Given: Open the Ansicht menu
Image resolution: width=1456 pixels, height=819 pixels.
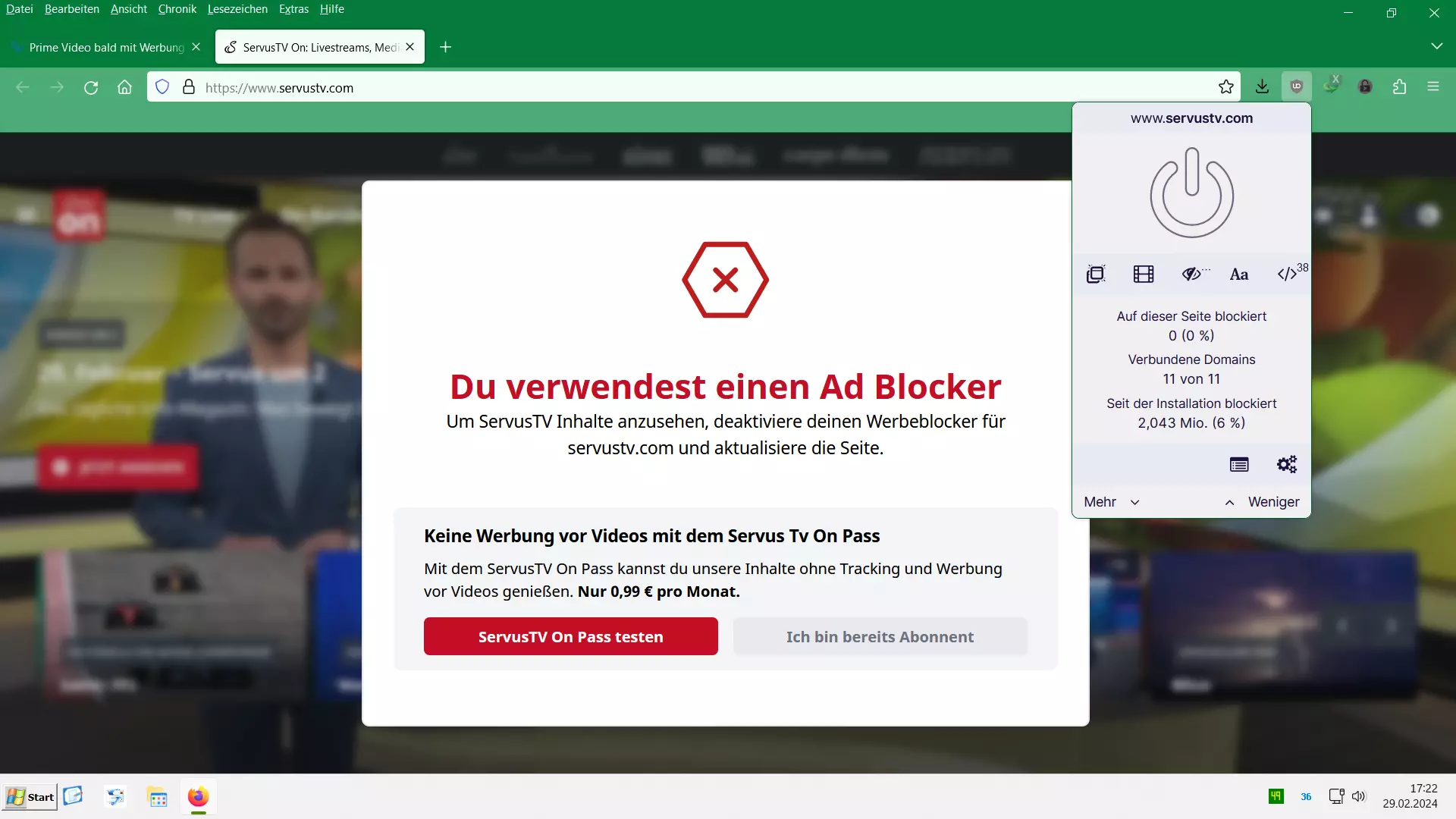Looking at the screenshot, I should tap(129, 9).
